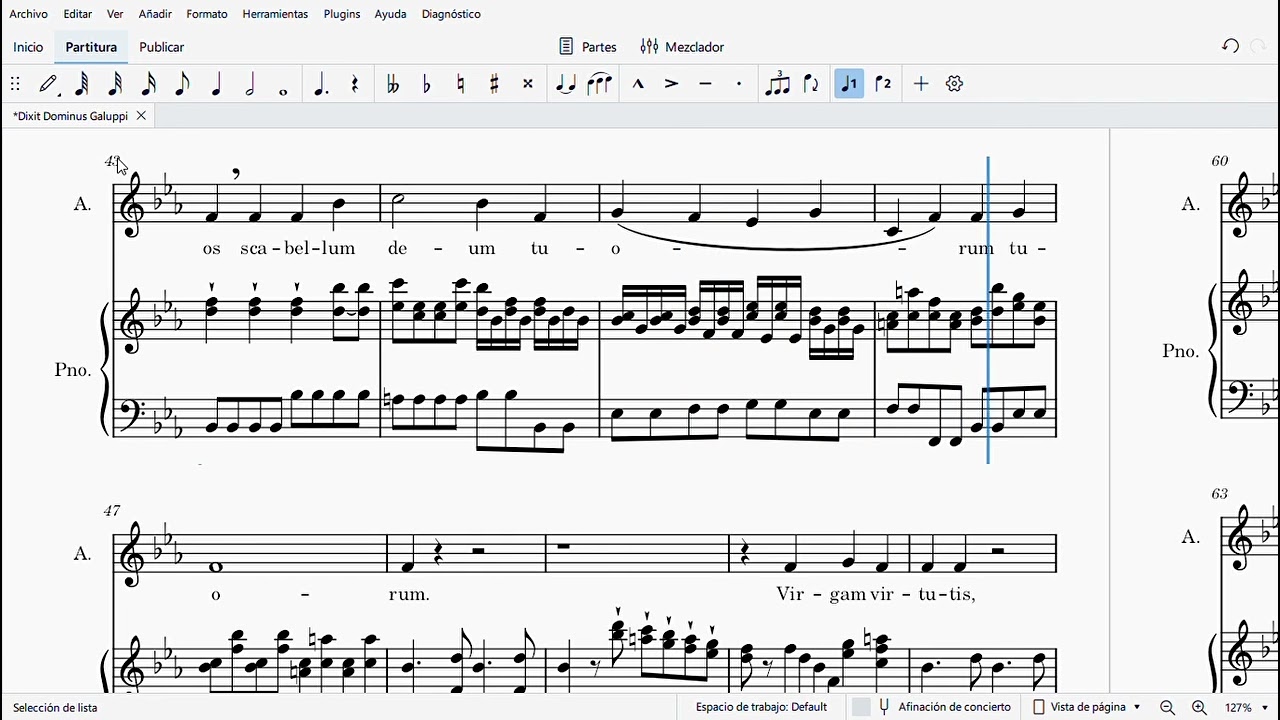Open the Partes panel
1280x720 pixels.
[588, 47]
